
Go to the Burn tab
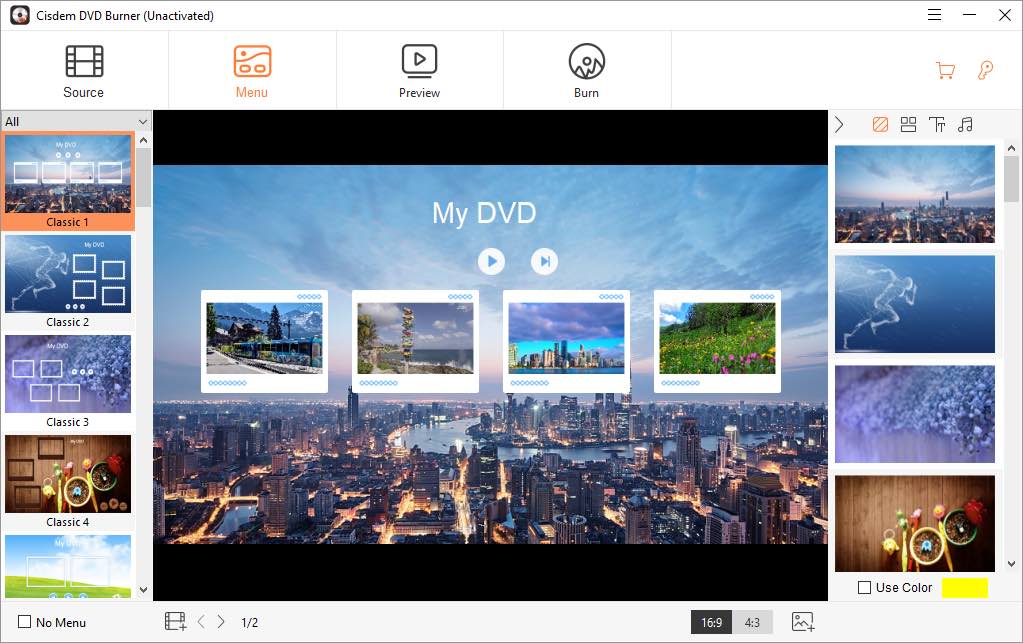tap(587, 71)
